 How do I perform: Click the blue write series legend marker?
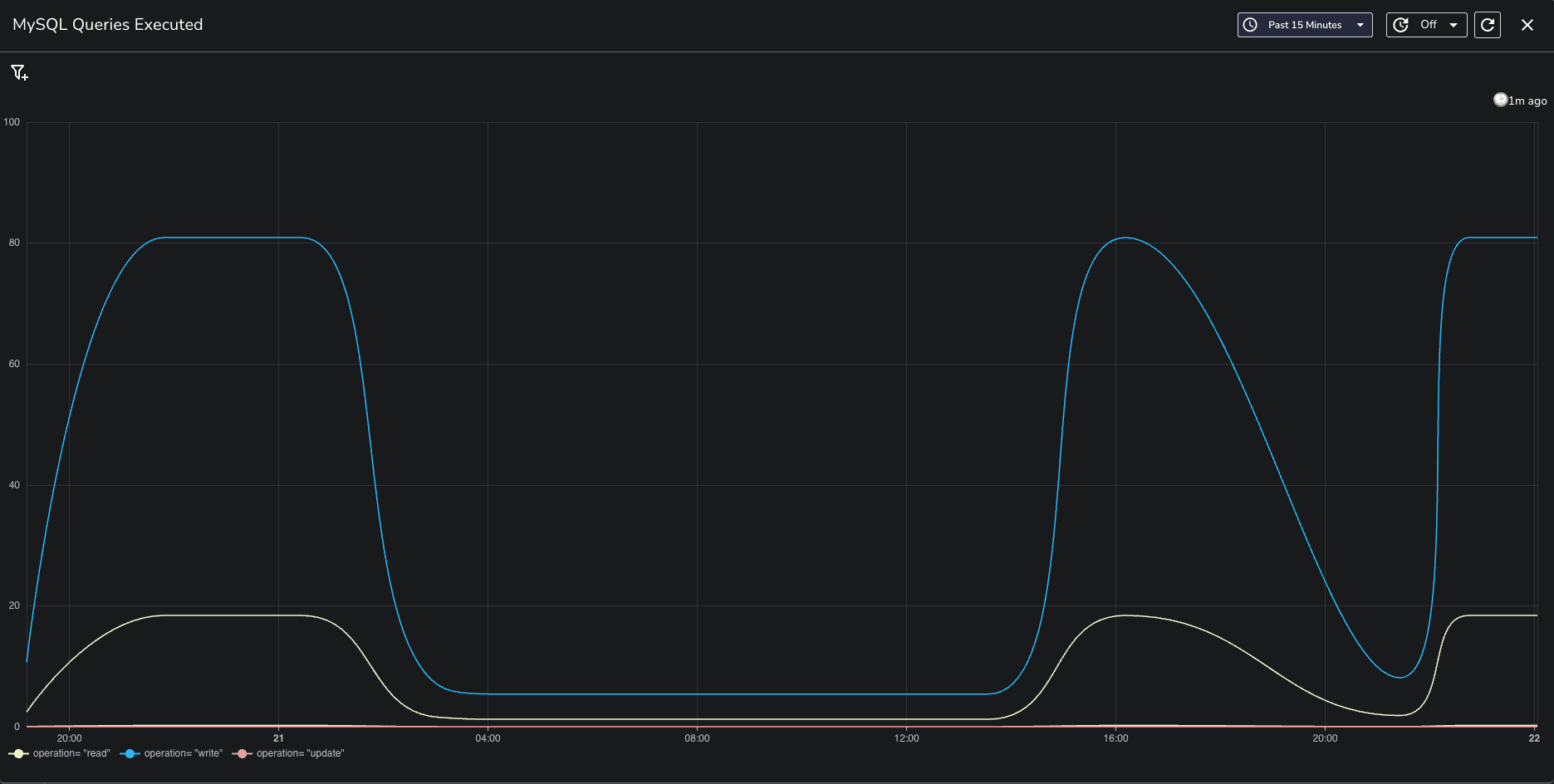pos(130,754)
